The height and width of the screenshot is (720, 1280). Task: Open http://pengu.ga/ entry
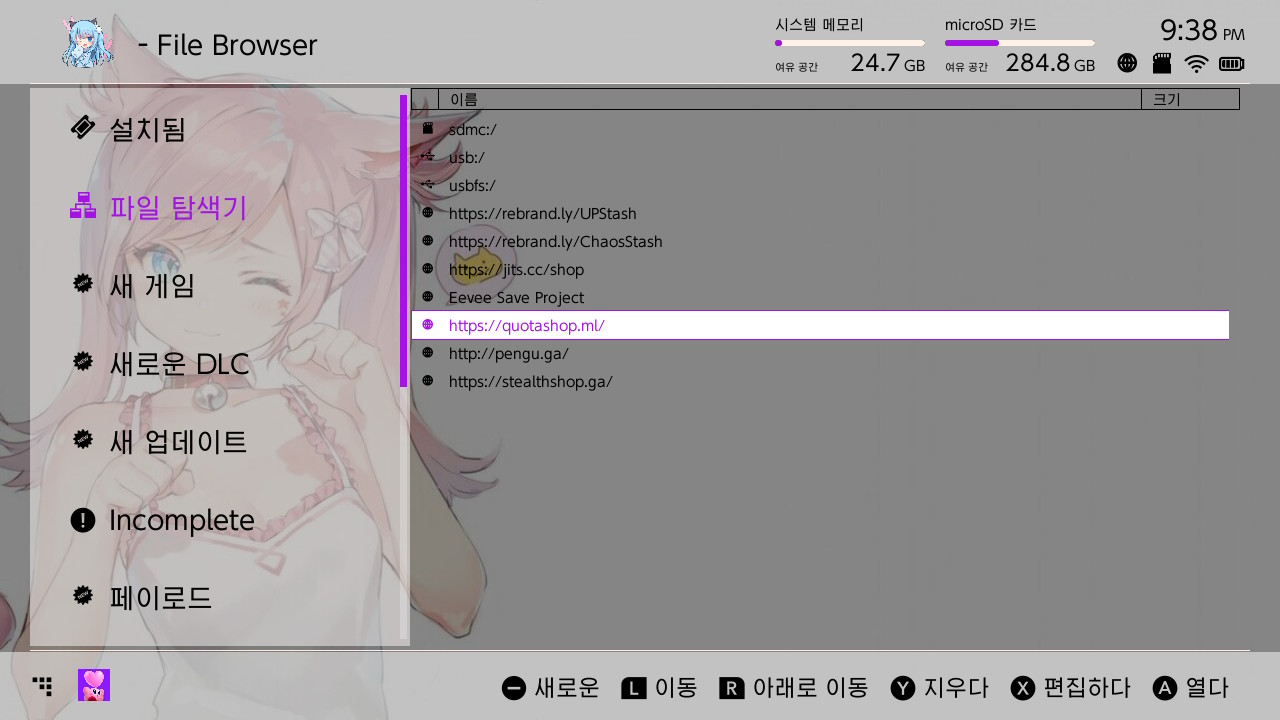pos(820,353)
